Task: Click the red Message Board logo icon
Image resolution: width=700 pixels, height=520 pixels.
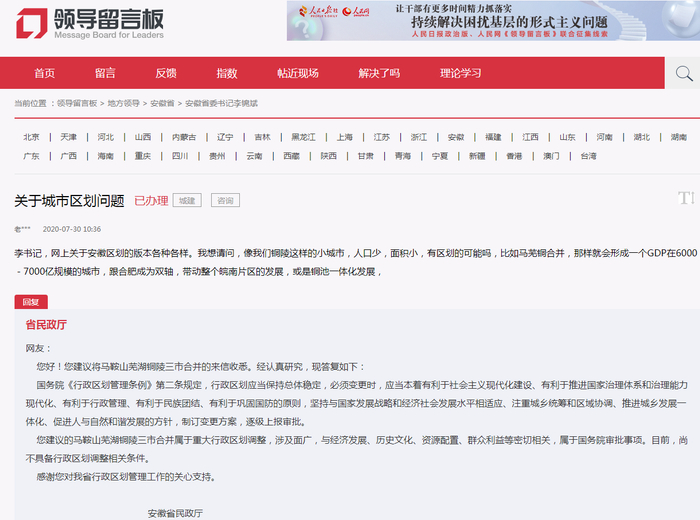Action: (32, 24)
